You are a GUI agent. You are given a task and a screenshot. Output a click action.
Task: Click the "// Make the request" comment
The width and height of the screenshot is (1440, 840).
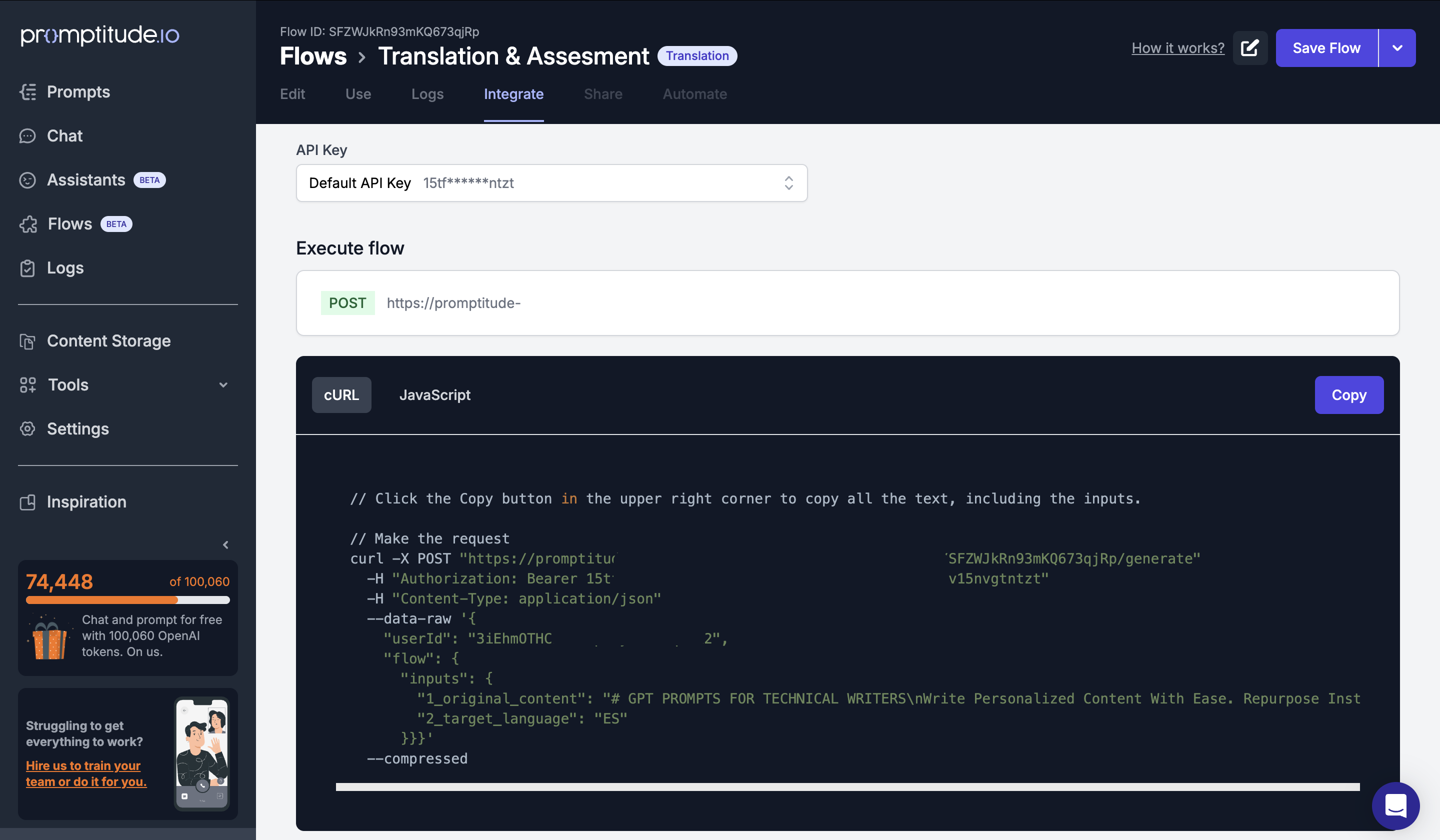(x=429, y=539)
